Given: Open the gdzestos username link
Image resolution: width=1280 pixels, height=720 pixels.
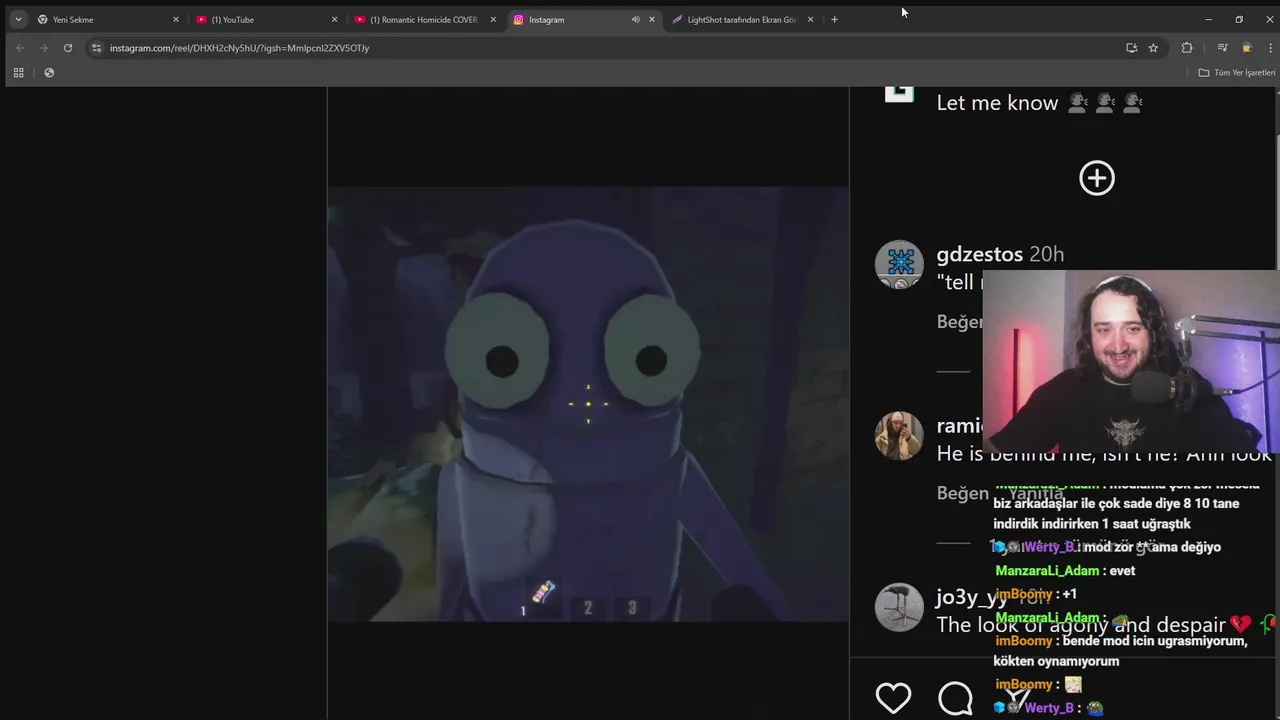Looking at the screenshot, I should pyautogui.click(x=979, y=254).
